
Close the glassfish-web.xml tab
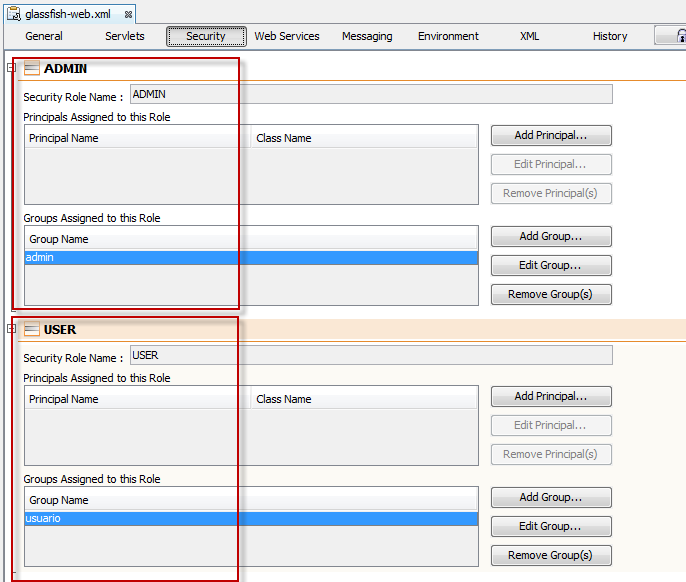click(128, 14)
